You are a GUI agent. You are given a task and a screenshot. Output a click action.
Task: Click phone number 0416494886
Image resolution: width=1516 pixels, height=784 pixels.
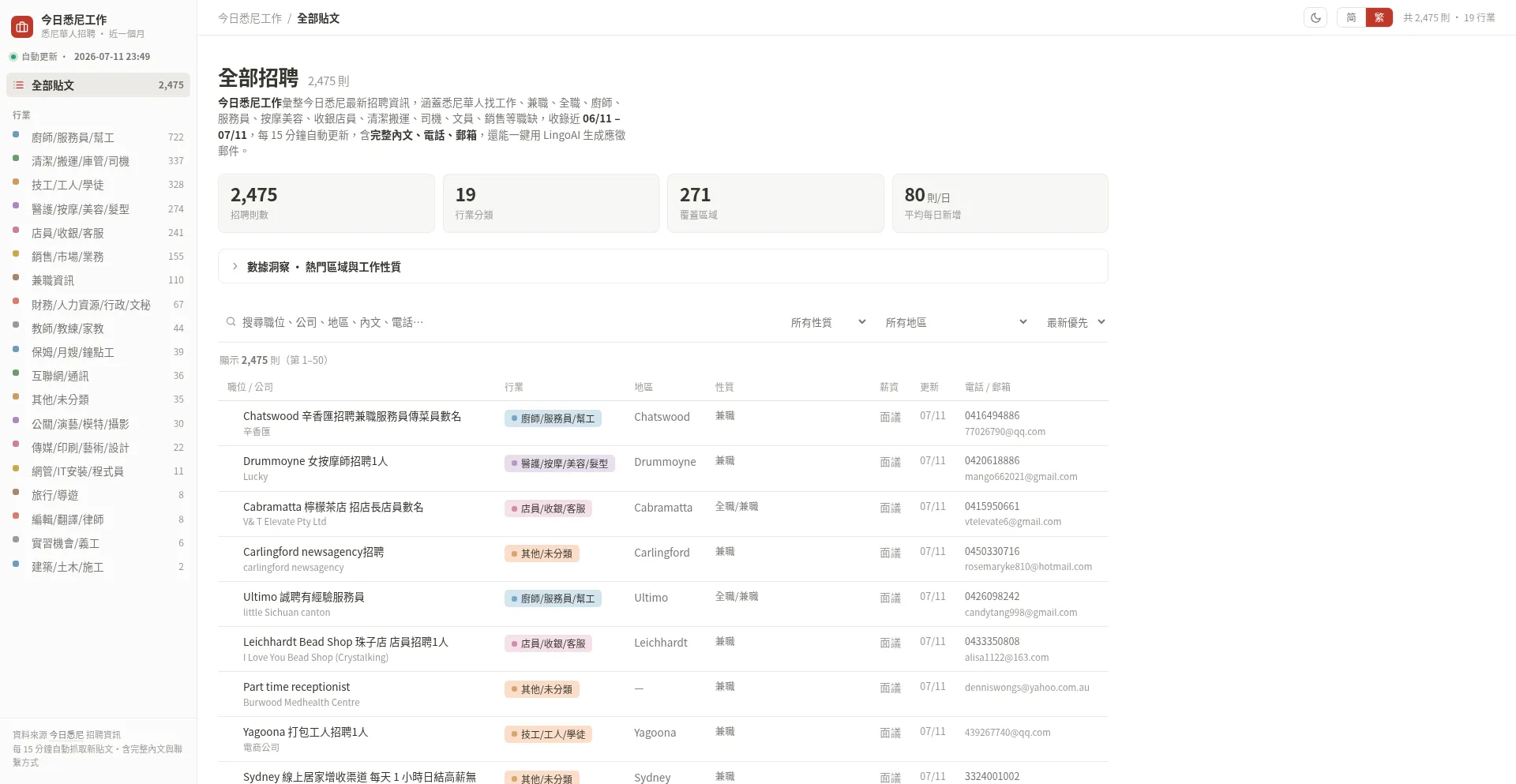[x=992, y=415]
